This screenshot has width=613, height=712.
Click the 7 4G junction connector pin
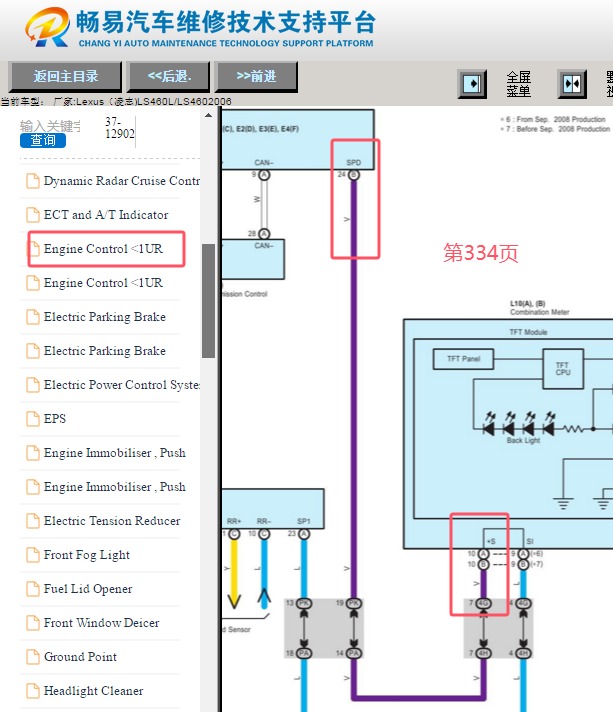[484, 603]
